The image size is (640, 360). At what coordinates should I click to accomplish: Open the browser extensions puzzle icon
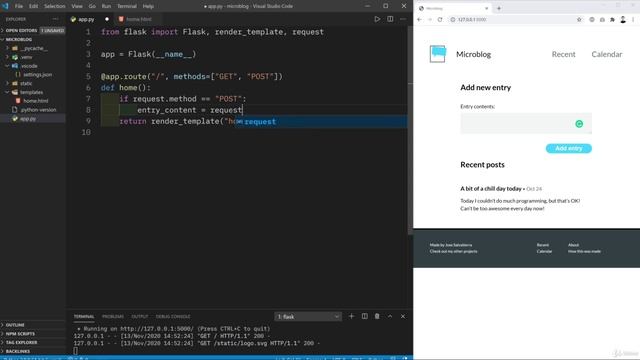(612, 20)
